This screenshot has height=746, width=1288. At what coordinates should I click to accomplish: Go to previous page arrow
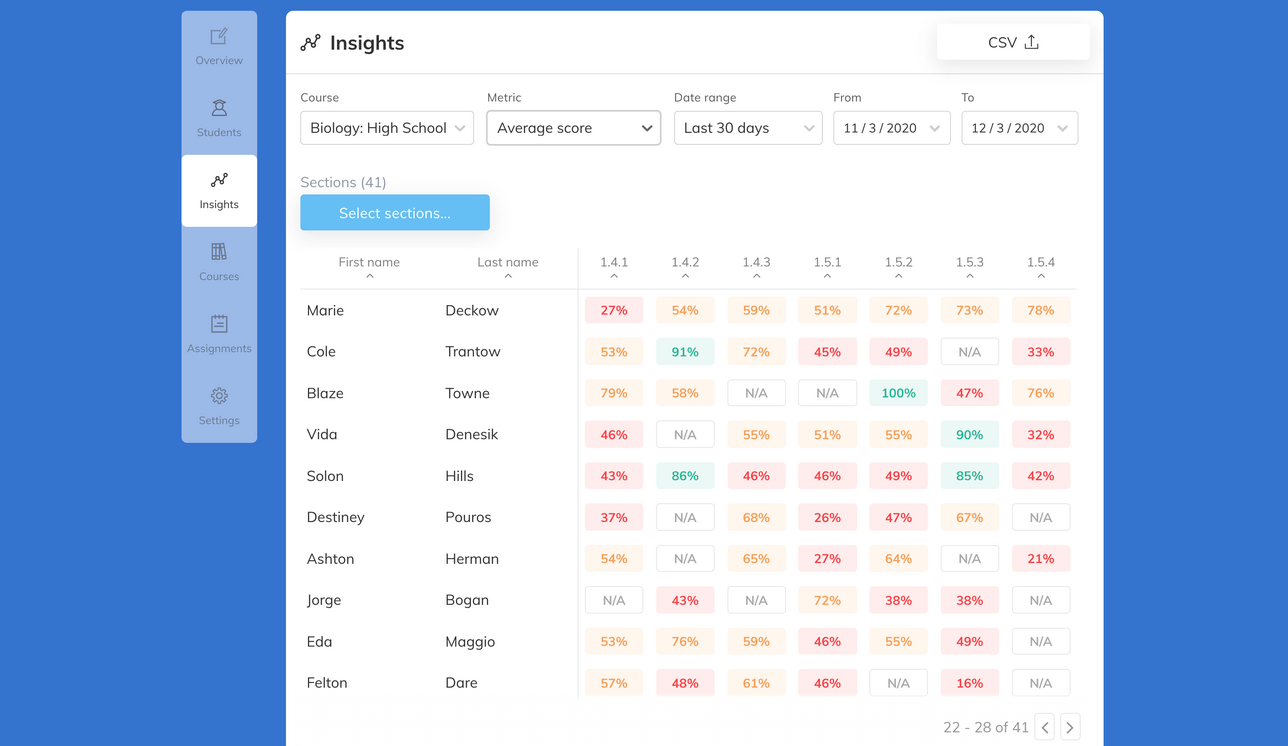coord(1045,727)
